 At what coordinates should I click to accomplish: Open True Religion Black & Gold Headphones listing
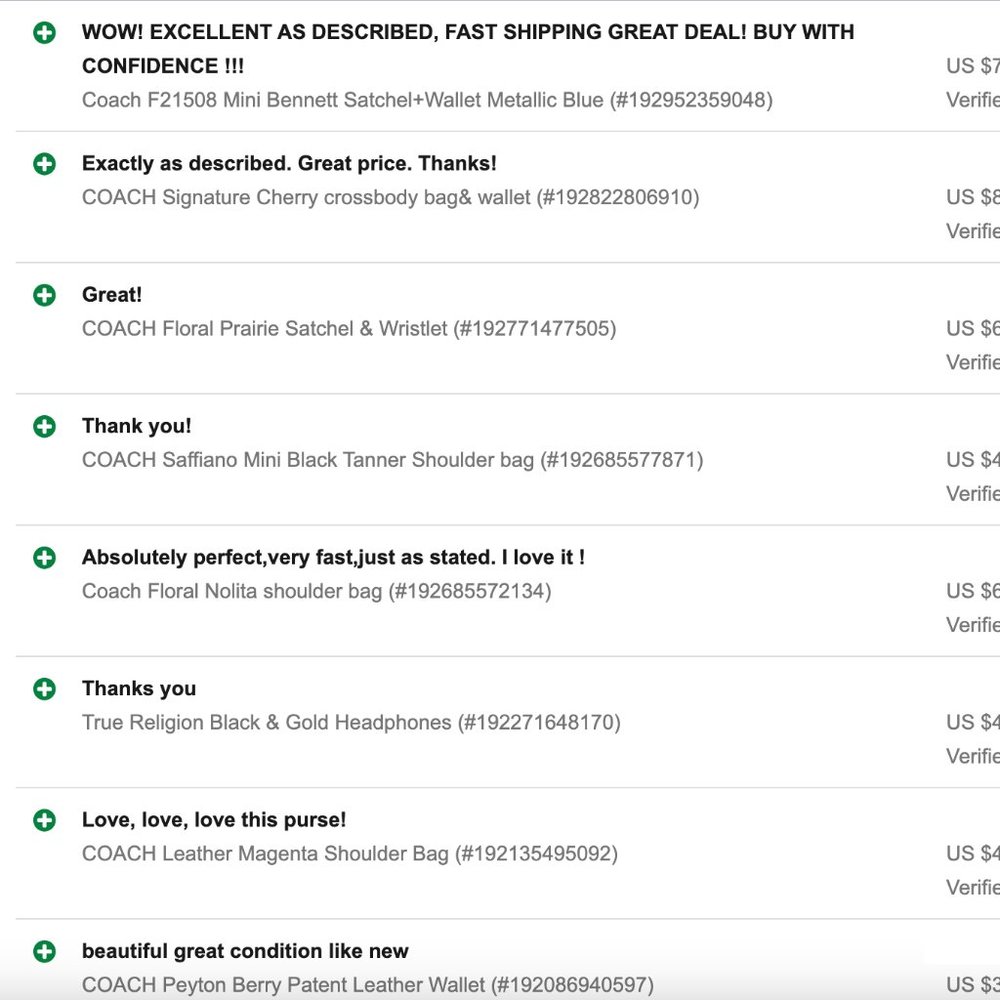coord(351,722)
